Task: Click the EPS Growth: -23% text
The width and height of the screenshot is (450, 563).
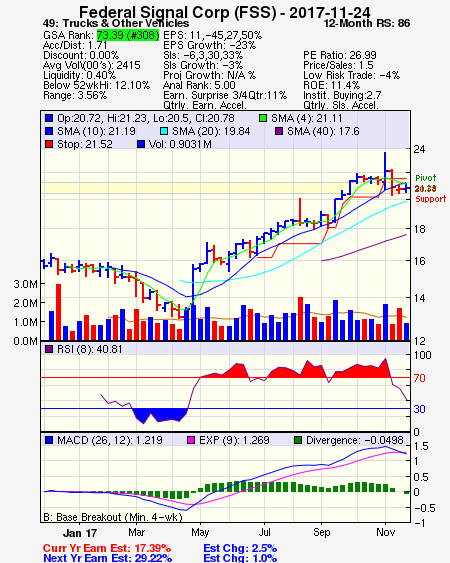Action: (209, 45)
